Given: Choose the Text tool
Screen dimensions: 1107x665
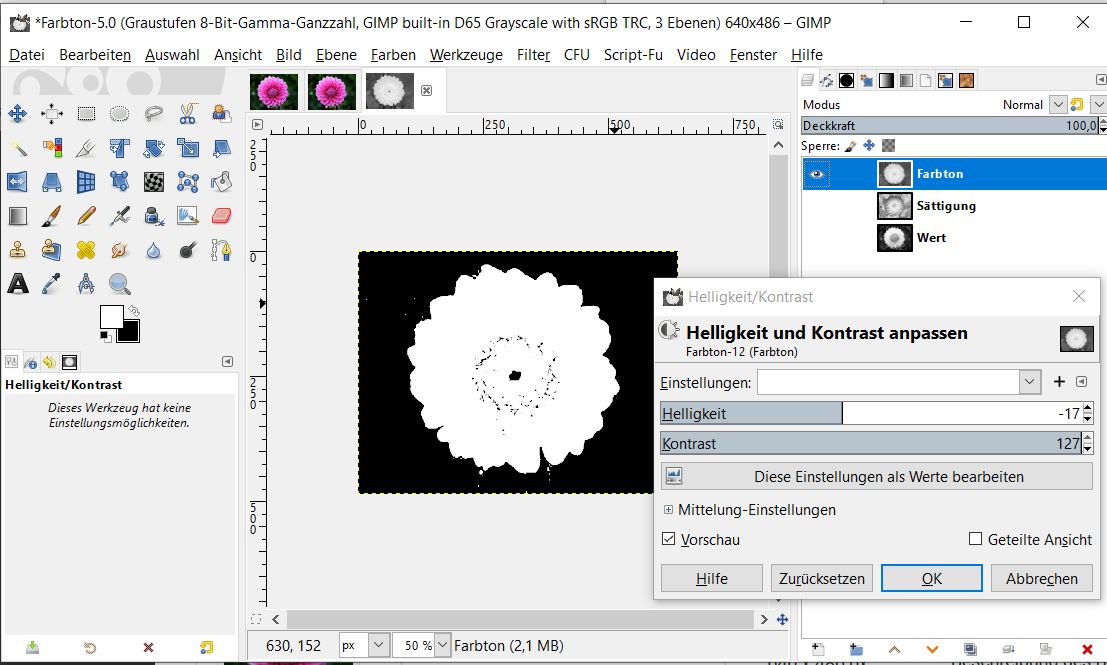Looking at the screenshot, I should (x=17, y=284).
